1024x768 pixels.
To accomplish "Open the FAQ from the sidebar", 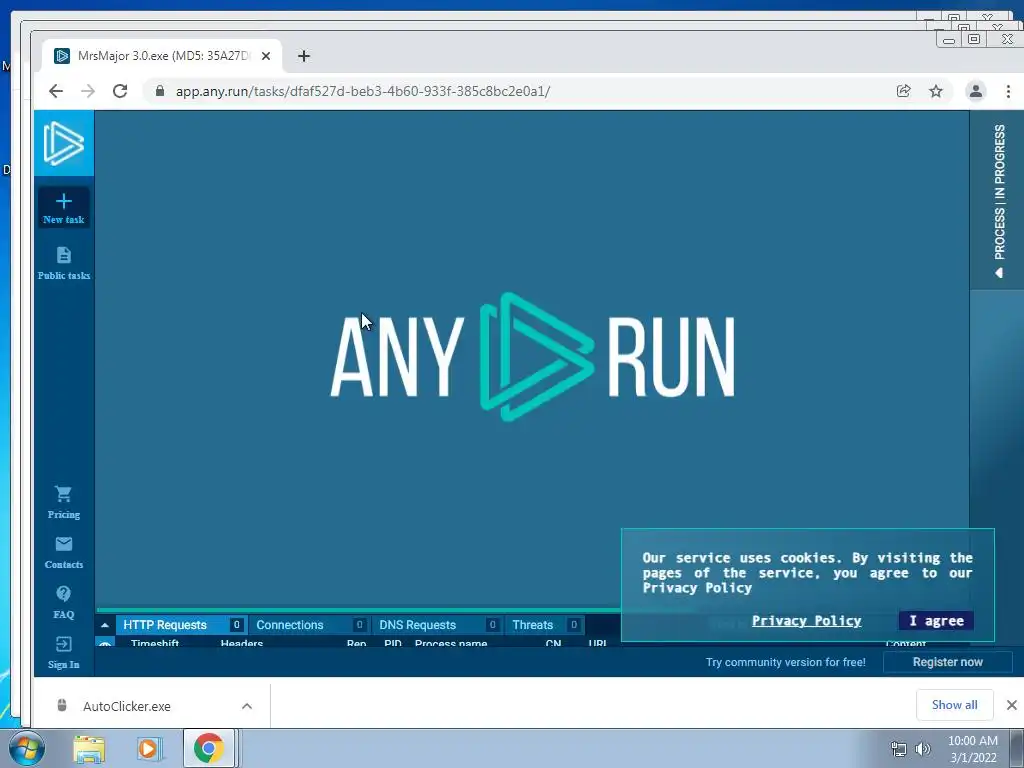I will click(x=63, y=602).
